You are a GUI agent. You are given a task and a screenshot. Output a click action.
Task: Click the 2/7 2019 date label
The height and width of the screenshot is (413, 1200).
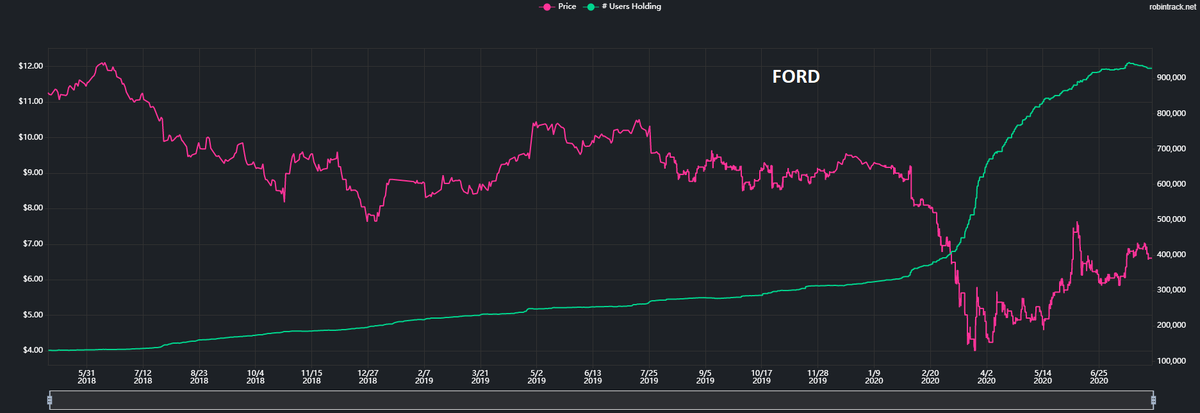click(424, 376)
